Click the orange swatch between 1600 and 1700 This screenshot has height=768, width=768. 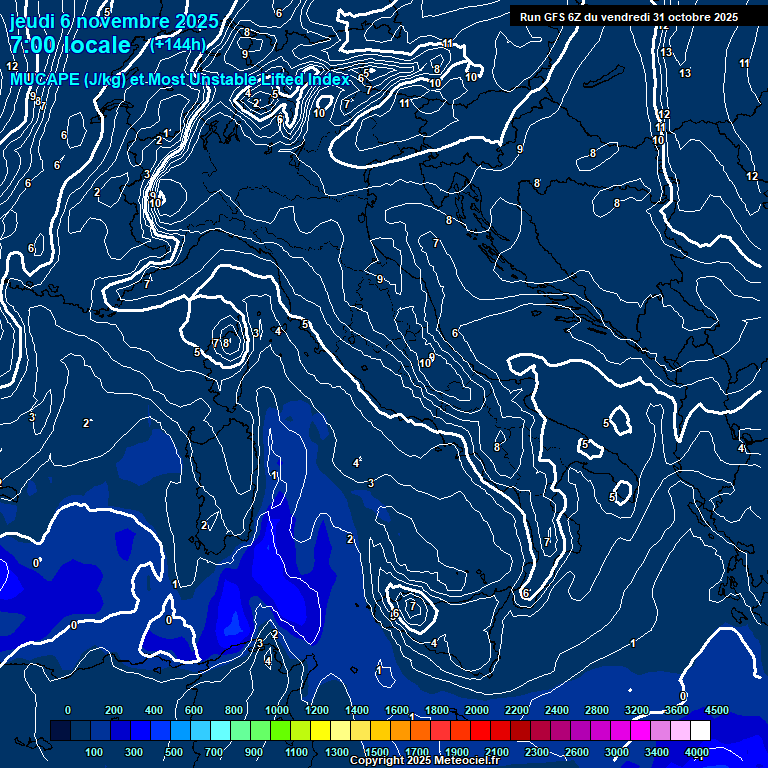click(x=400, y=730)
